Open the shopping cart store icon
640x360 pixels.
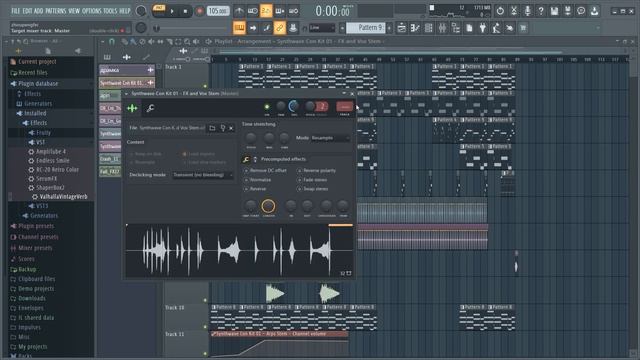click(523, 28)
